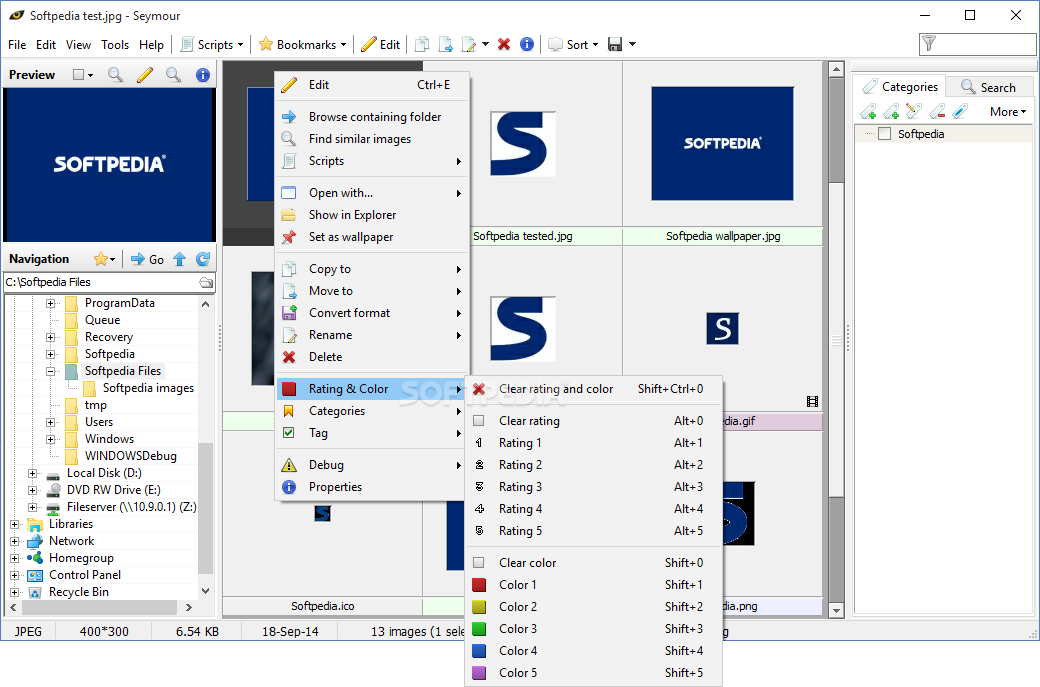Click the floppy disk save icon
This screenshot has width=1040, height=687.
tap(615, 44)
